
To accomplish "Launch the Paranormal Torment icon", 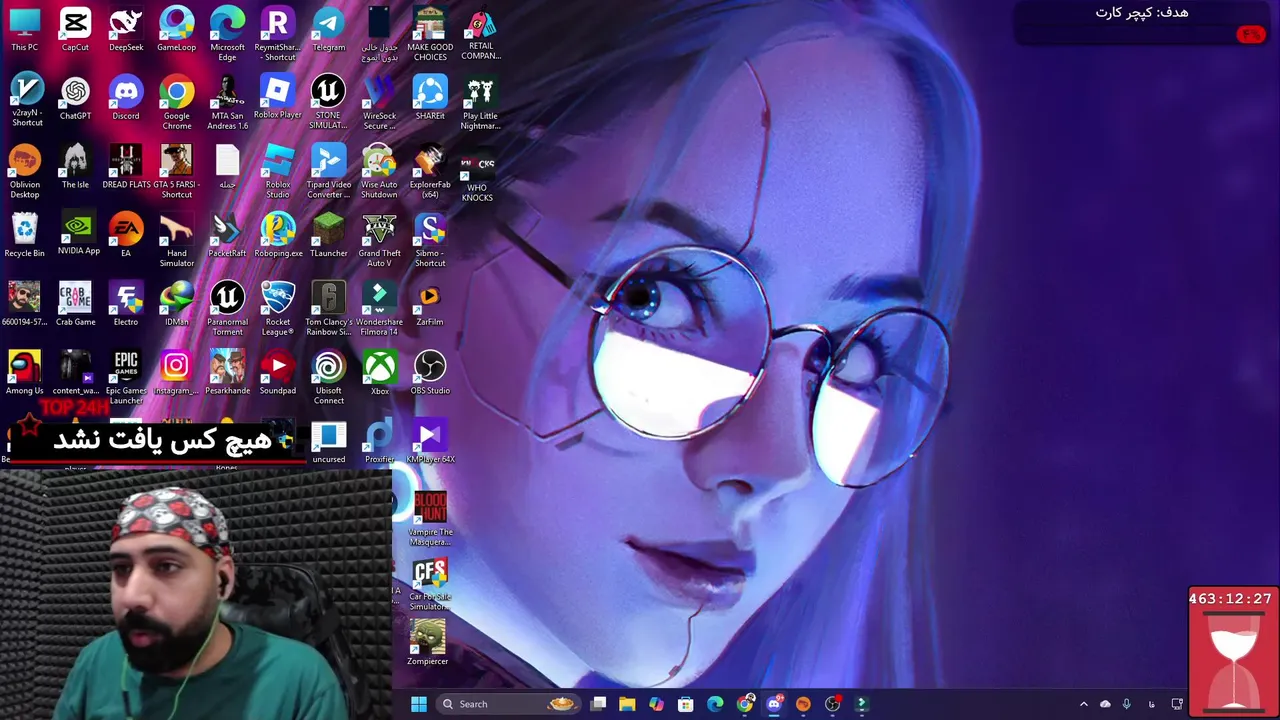I will pyautogui.click(x=227, y=308).
